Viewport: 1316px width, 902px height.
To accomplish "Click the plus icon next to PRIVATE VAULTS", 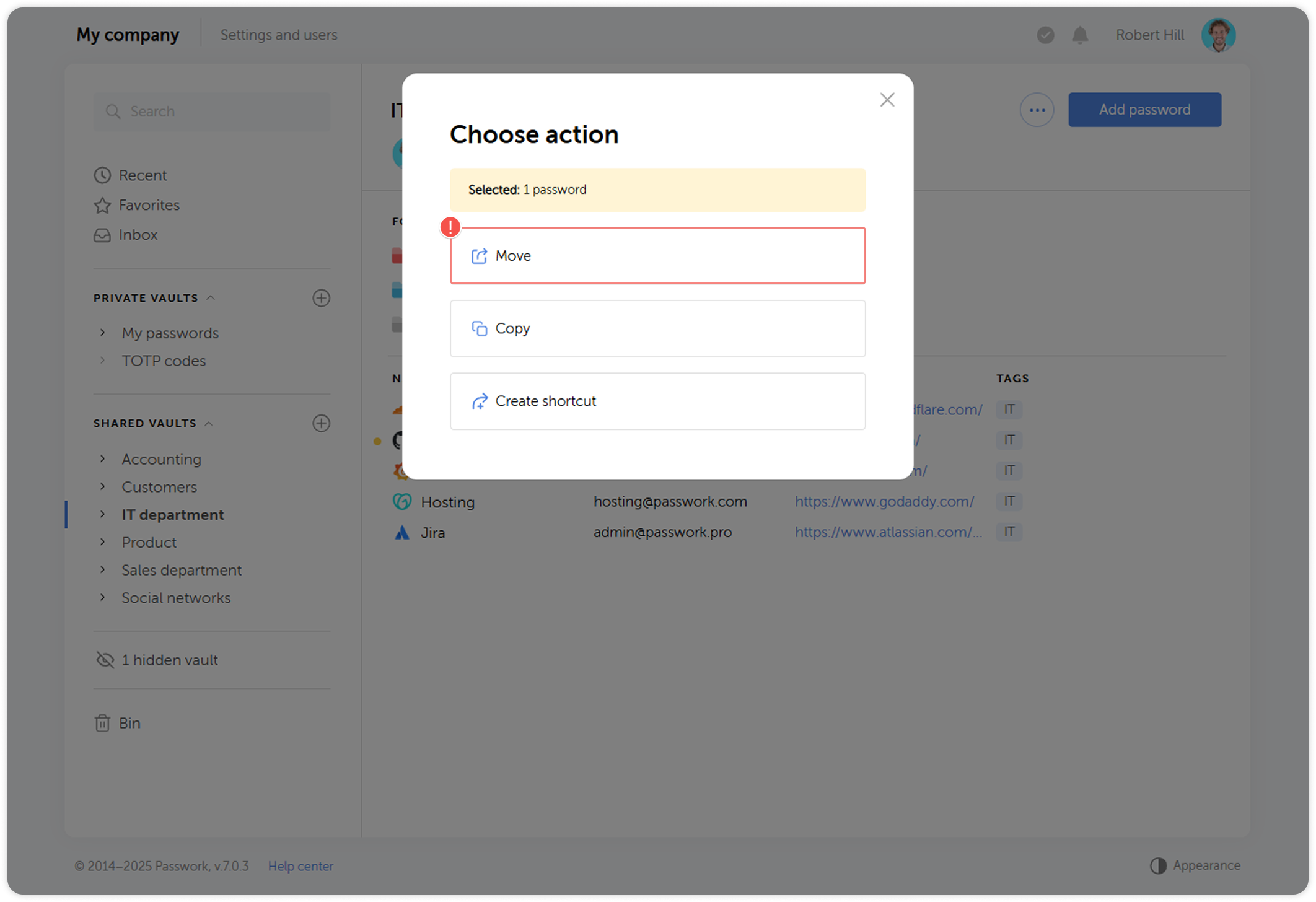I will [x=321, y=298].
